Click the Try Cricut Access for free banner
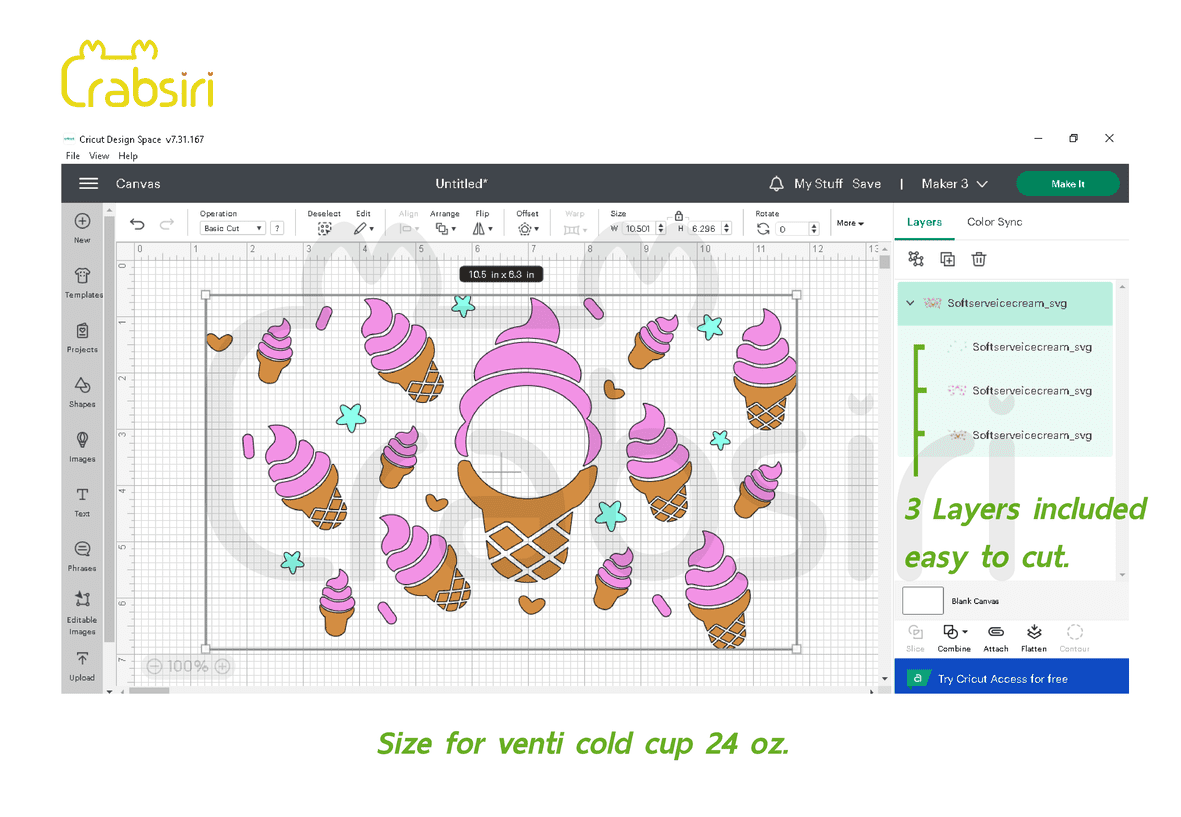This screenshot has height=817, width=1181. click(x=1011, y=679)
